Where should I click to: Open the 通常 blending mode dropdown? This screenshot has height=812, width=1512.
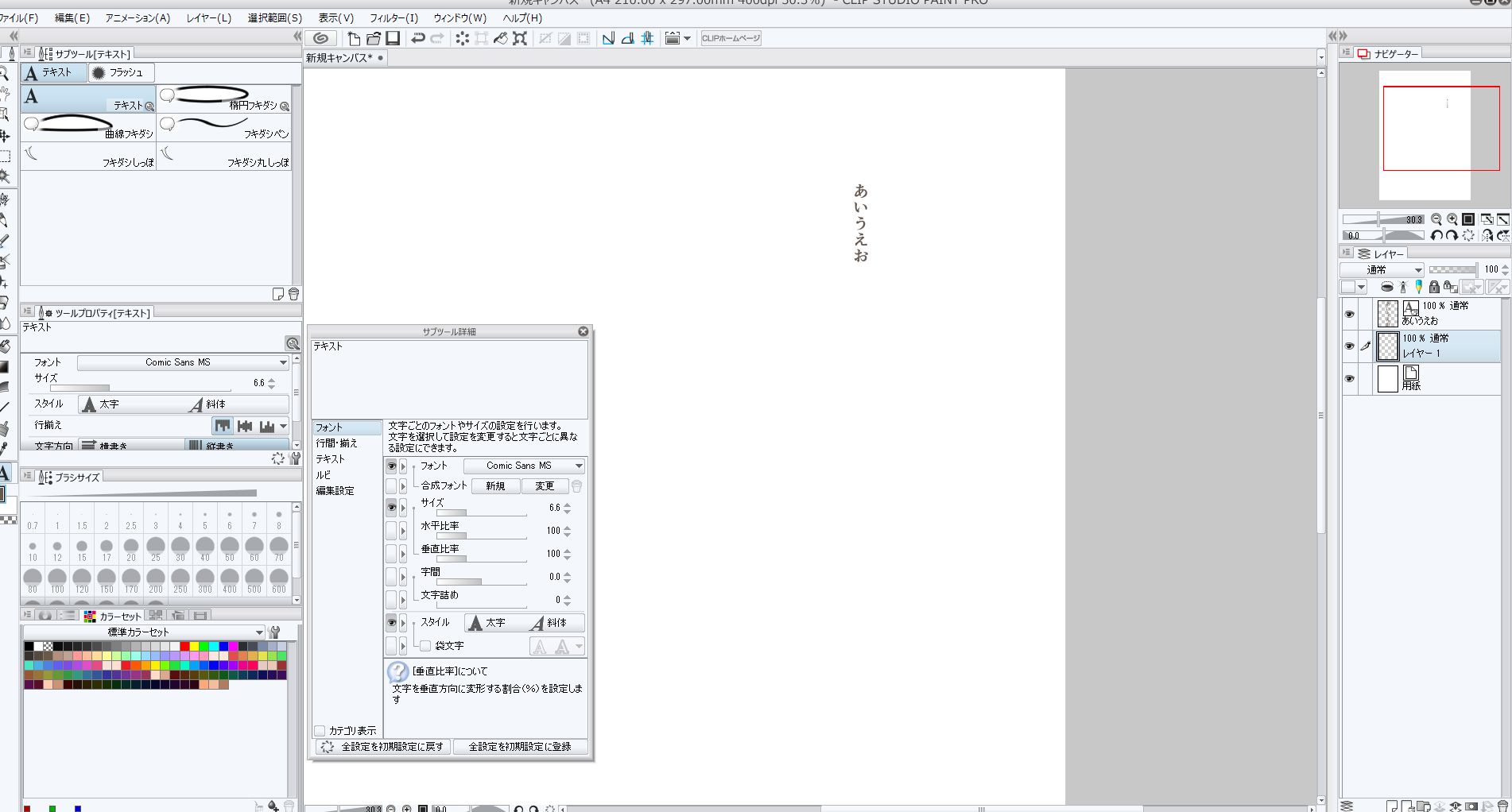[x=1382, y=270]
